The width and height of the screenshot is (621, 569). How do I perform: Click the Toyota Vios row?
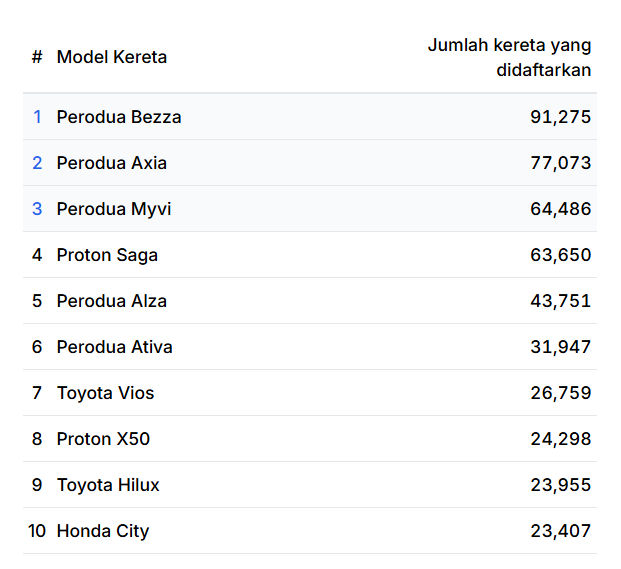[x=105, y=393]
